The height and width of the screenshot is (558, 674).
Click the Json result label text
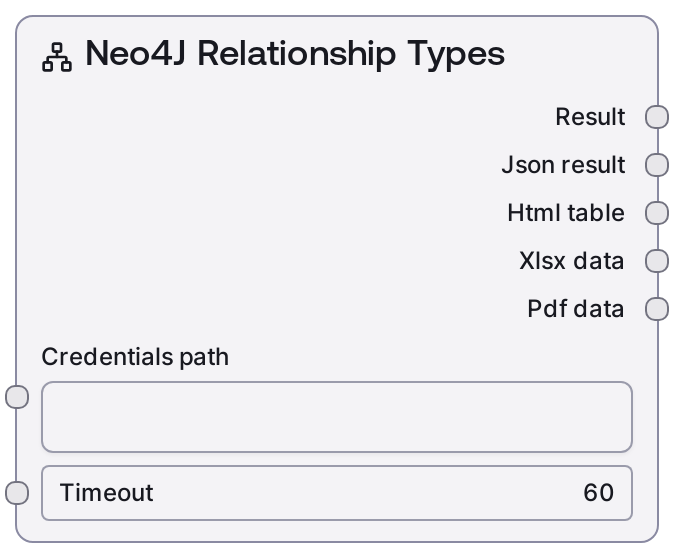563,165
